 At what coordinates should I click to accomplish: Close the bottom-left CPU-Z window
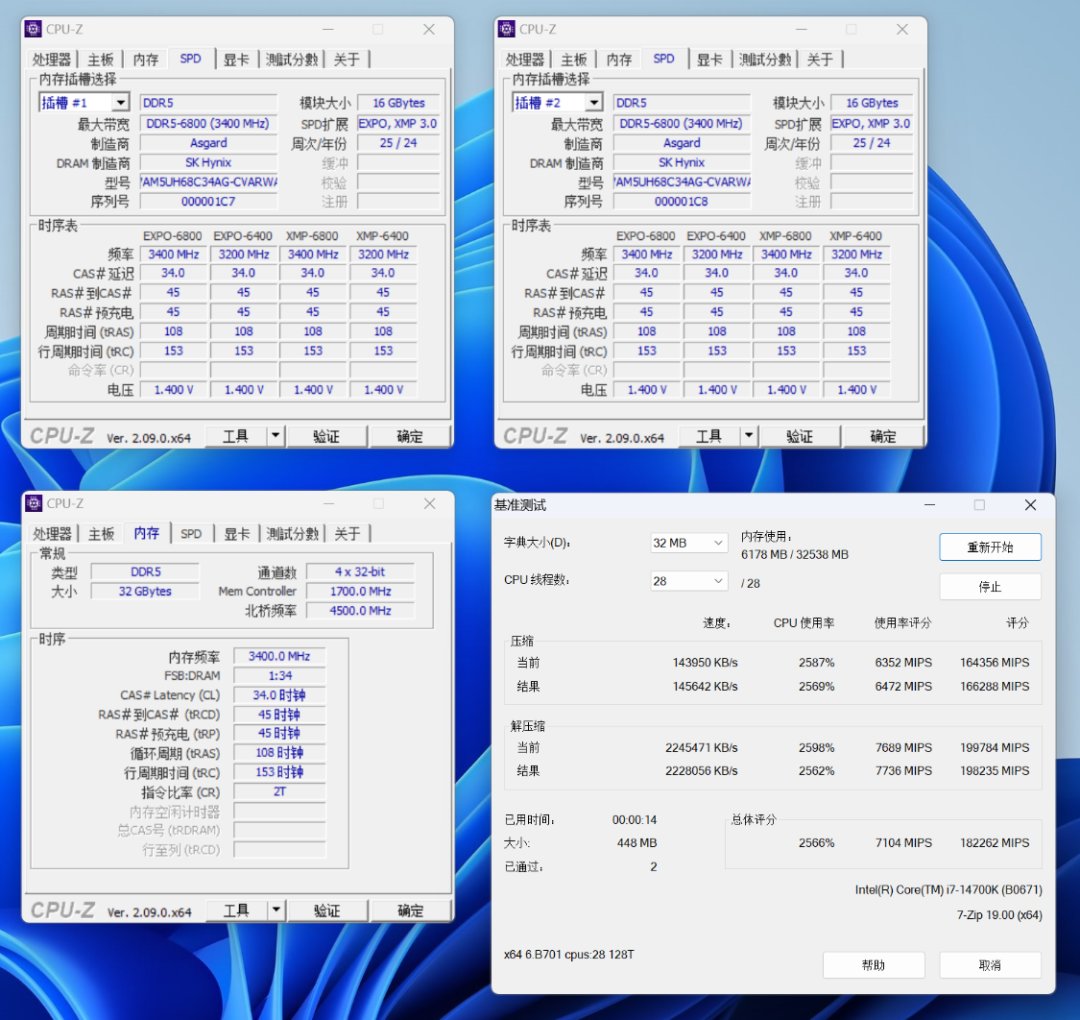(x=430, y=503)
